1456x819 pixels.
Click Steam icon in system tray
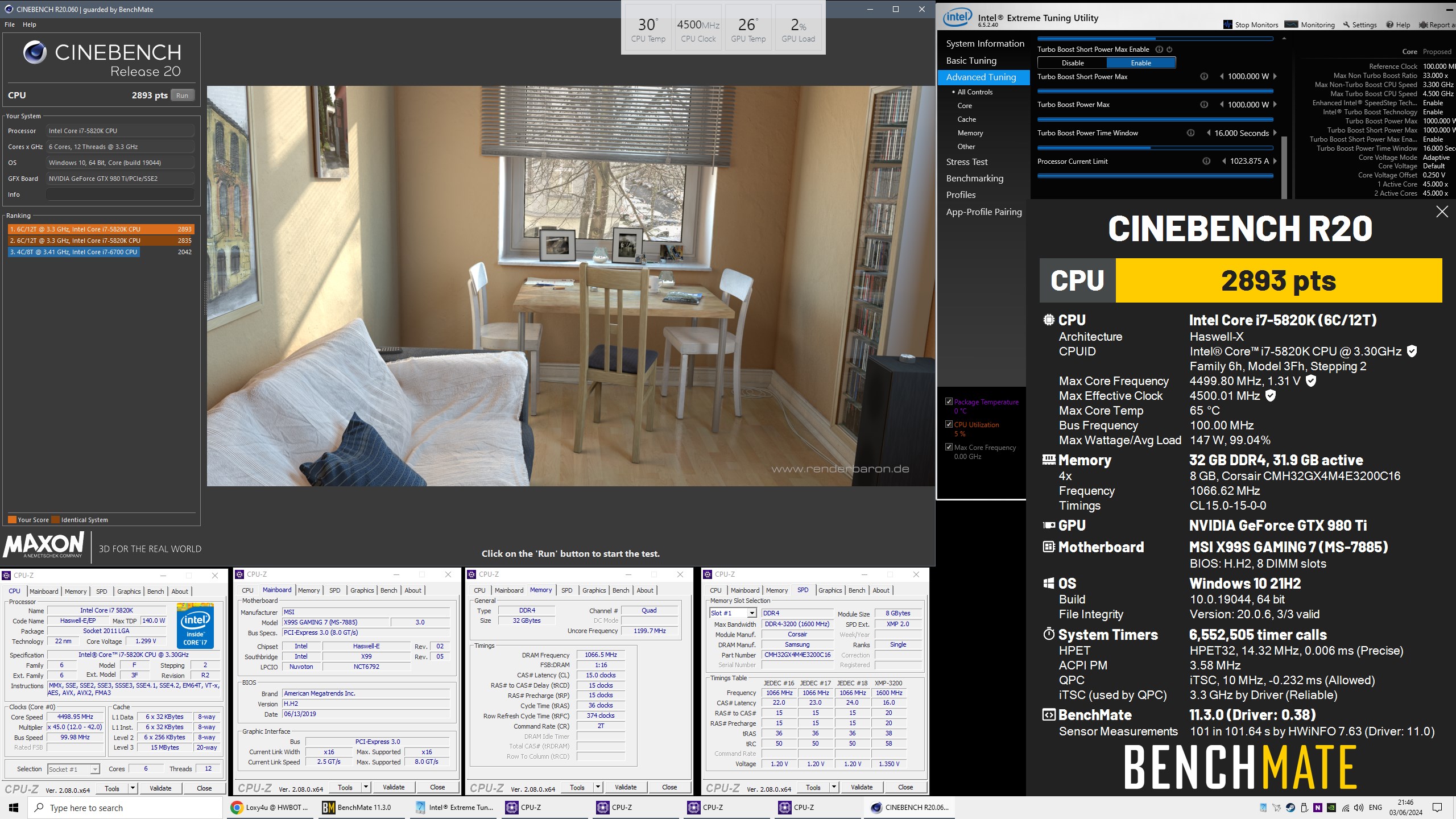coord(1290,808)
